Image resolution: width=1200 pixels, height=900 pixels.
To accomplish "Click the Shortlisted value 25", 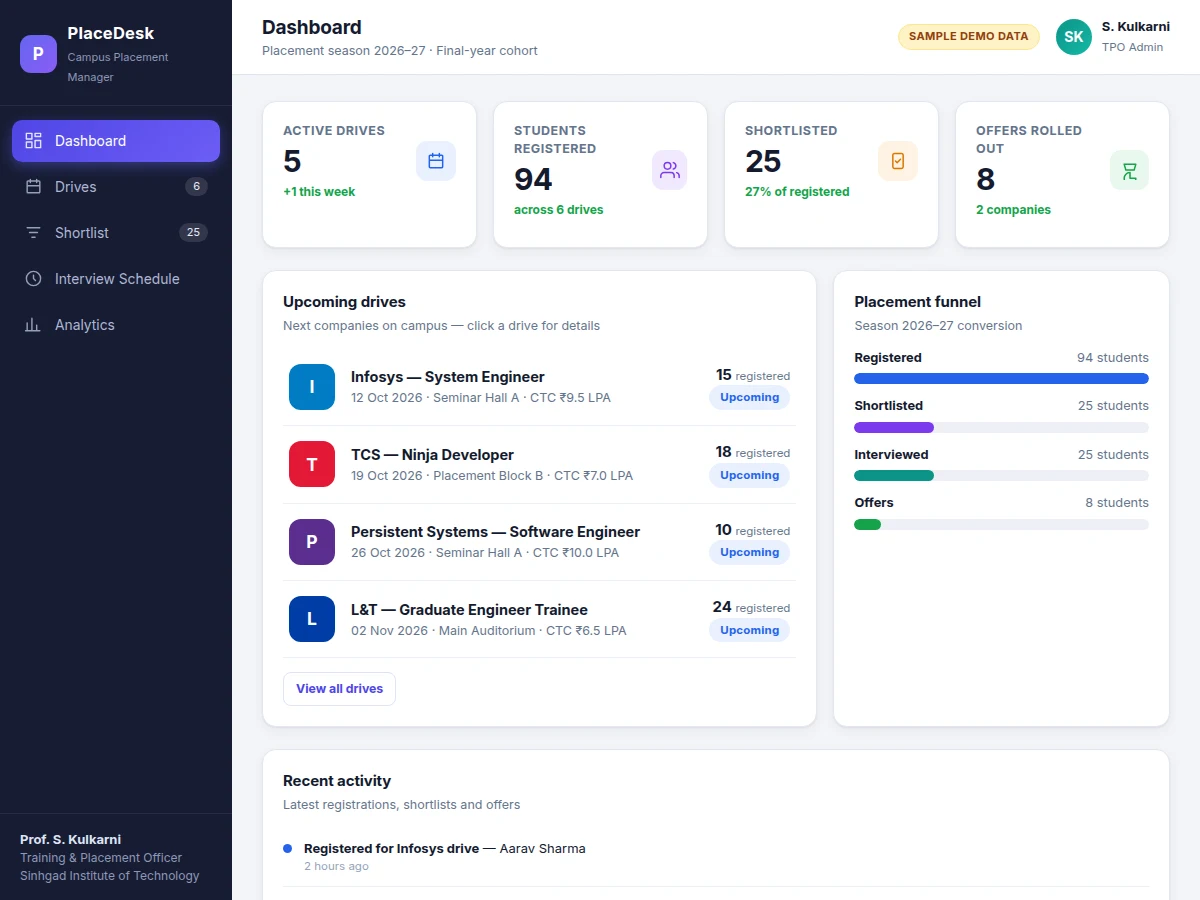I will coord(763,161).
